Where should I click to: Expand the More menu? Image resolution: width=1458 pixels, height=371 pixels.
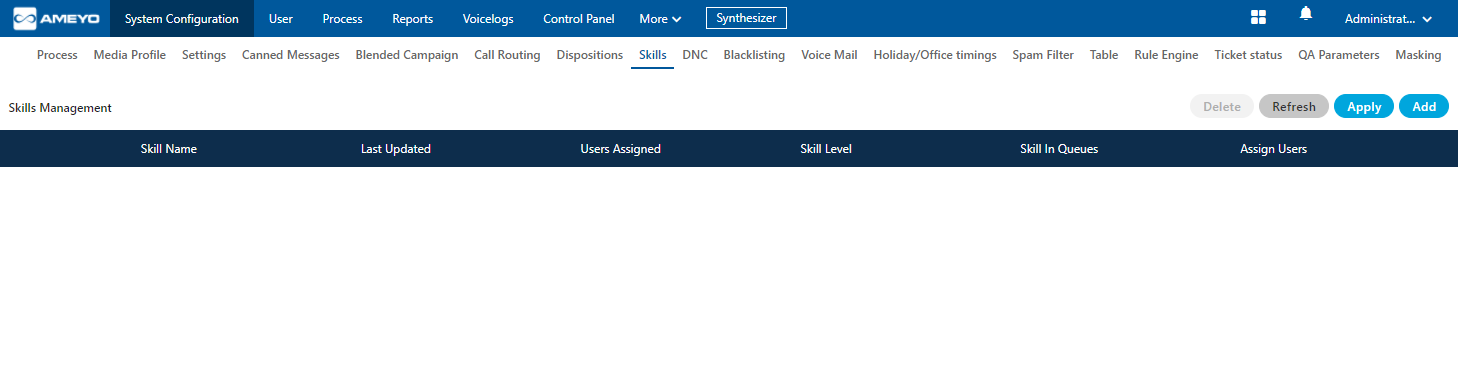click(660, 19)
